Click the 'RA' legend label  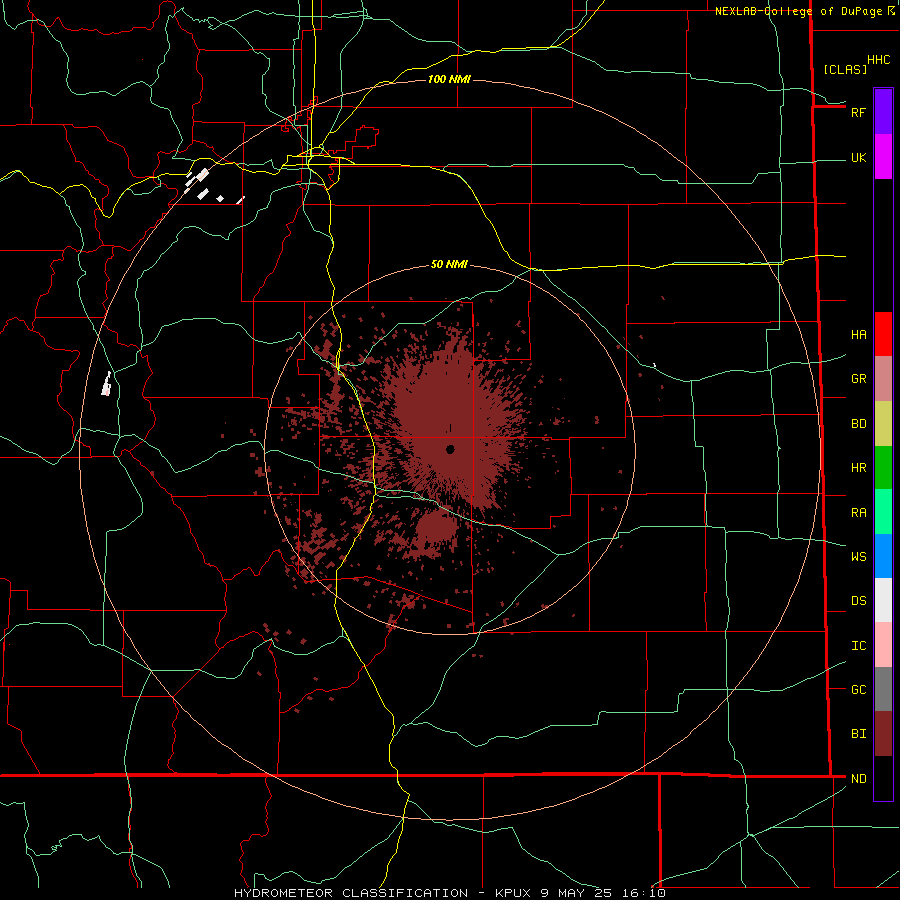pos(858,513)
